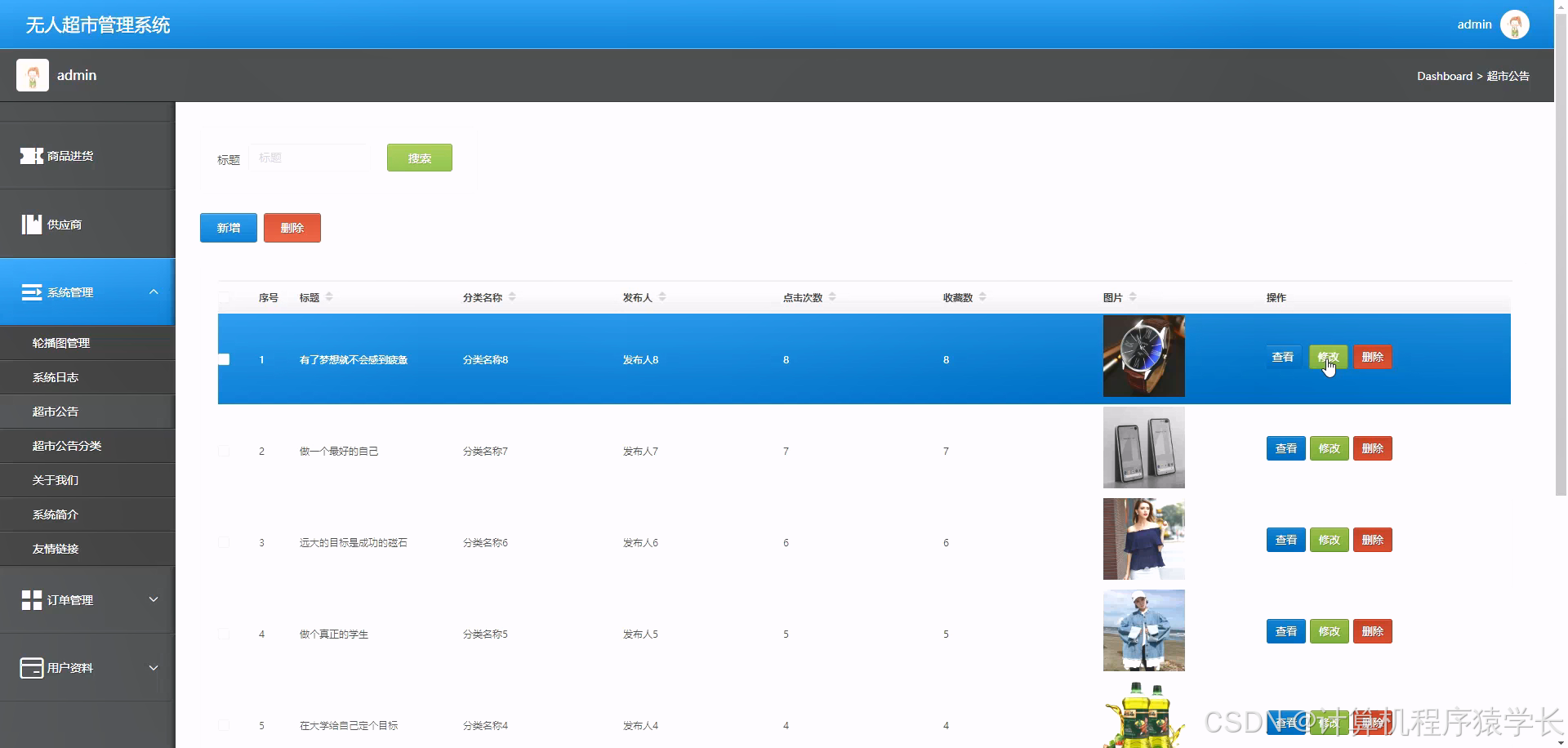Expand the 用户资料 menu chevron
Image resolution: width=1568 pixels, height=748 pixels.
(x=154, y=667)
